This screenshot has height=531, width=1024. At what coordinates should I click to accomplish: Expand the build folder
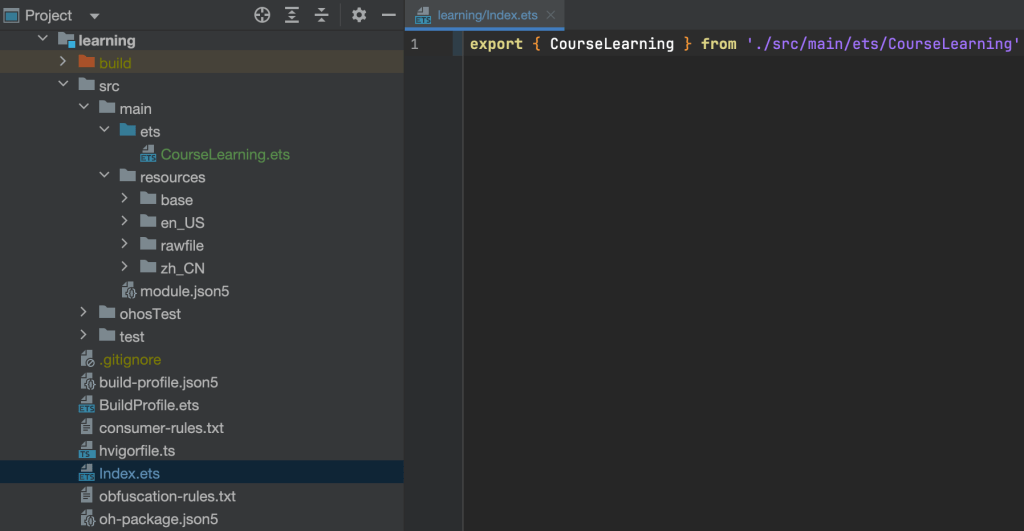click(62, 63)
